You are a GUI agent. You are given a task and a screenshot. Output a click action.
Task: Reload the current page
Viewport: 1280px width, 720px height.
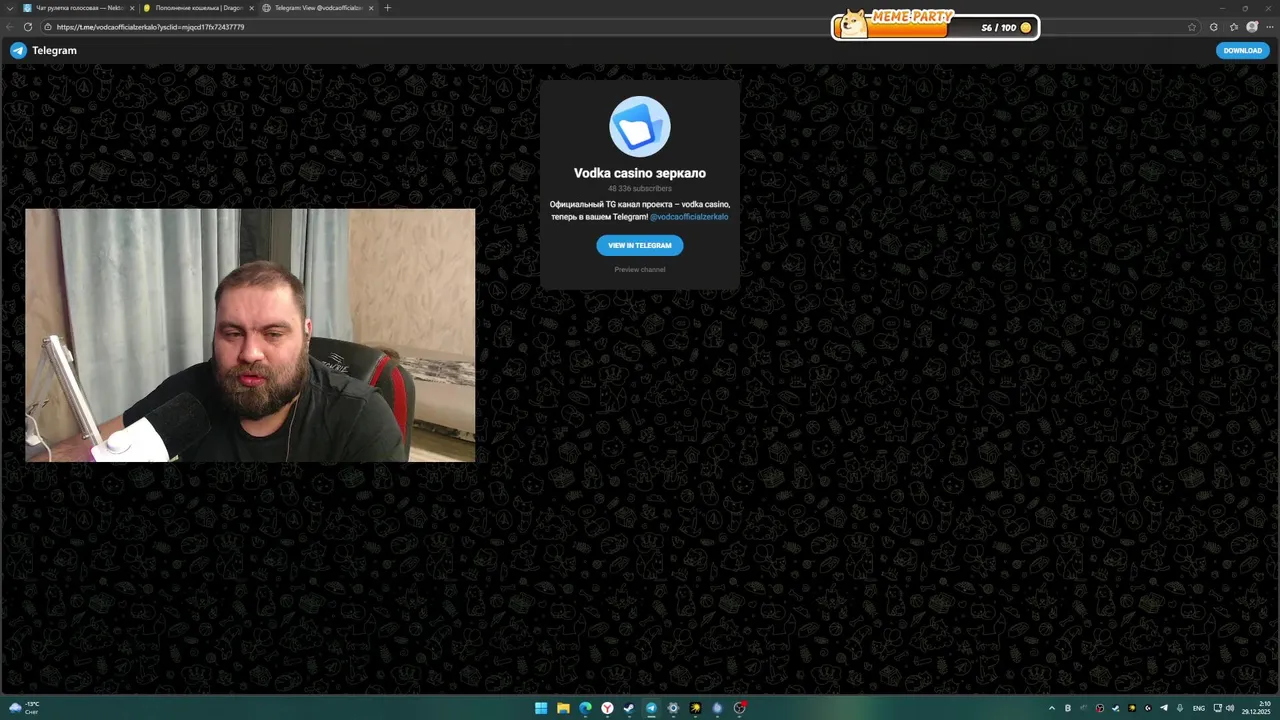tap(28, 27)
